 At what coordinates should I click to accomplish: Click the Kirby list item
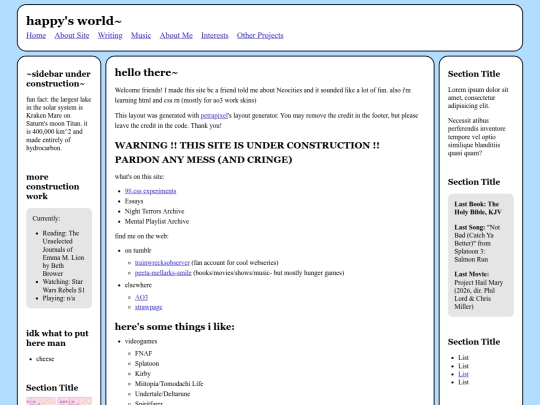pyautogui.click(x=143, y=374)
